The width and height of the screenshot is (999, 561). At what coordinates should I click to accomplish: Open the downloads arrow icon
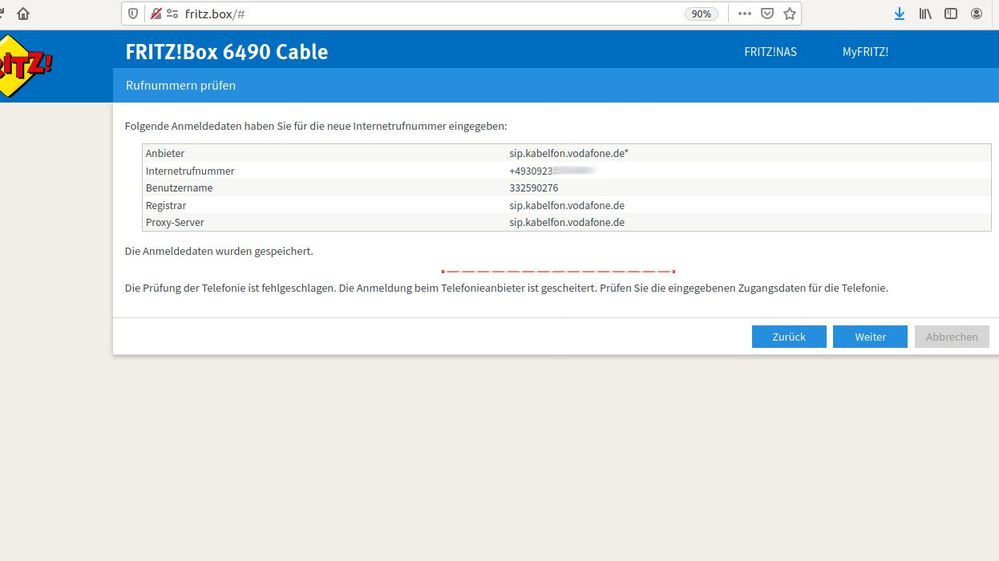coord(899,13)
